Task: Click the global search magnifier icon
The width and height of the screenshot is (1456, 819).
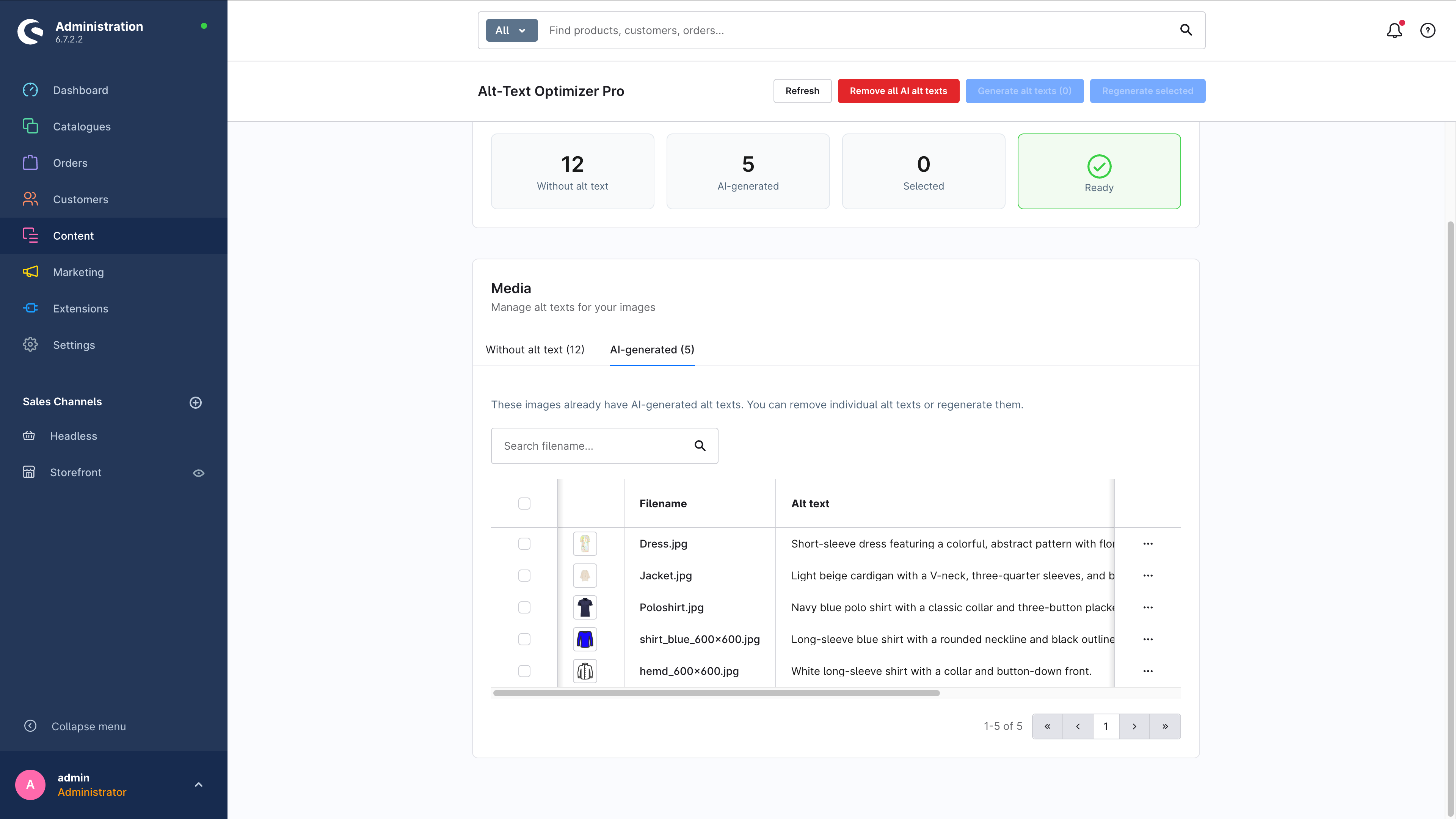Action: click(x=1186, y=30)
